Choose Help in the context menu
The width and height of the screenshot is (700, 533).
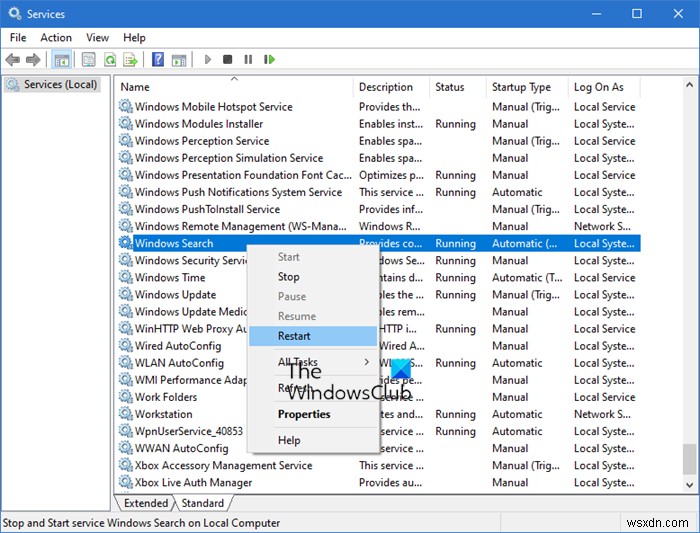click(x=312, y=440)
